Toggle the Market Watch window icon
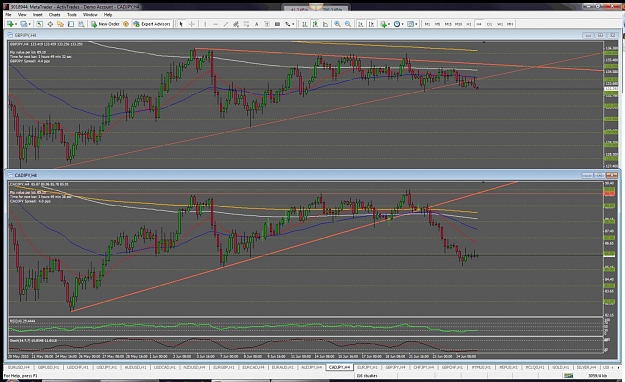 pos(39,24)
